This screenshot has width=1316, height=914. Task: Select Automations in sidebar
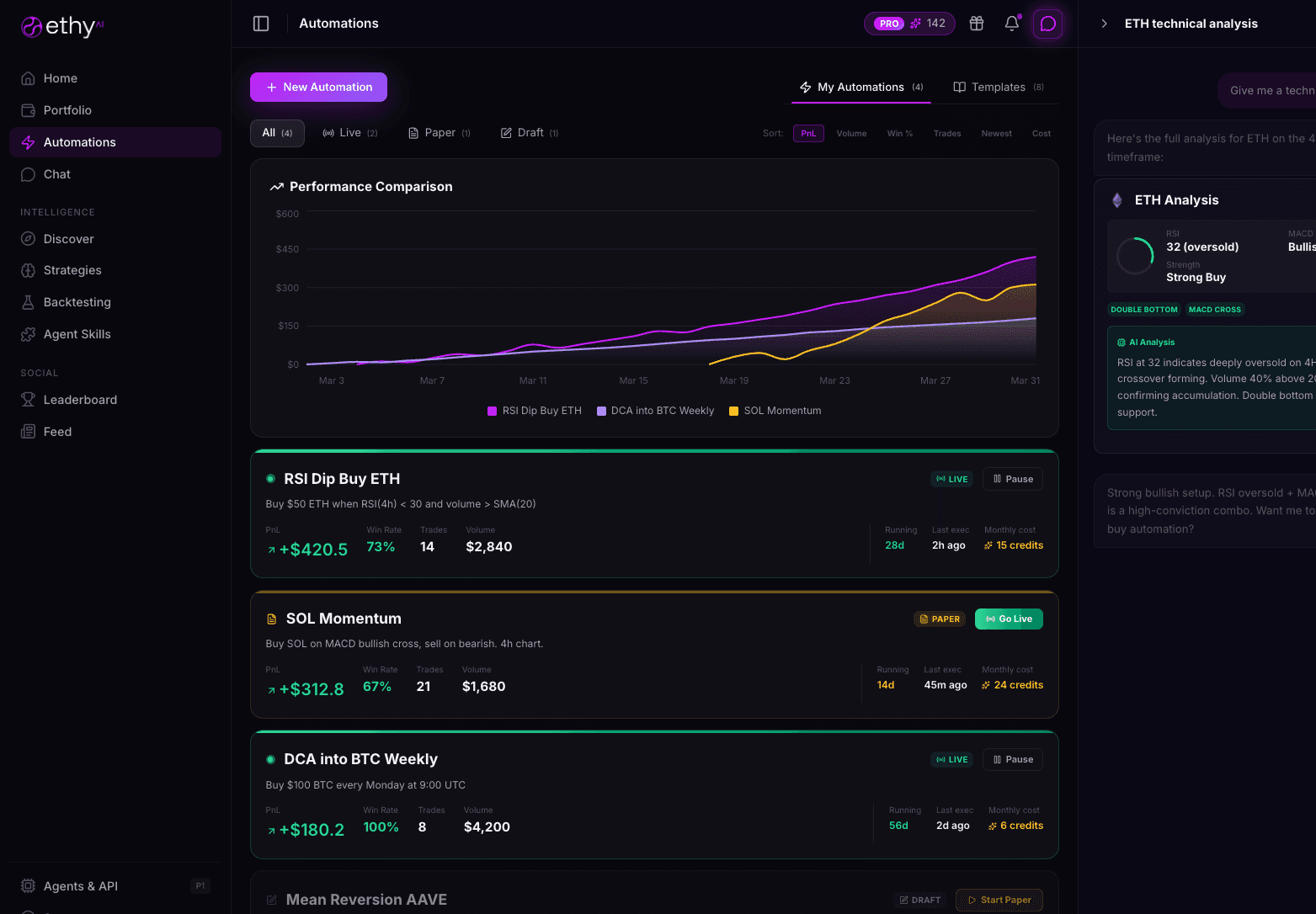[x=115, y=142]
